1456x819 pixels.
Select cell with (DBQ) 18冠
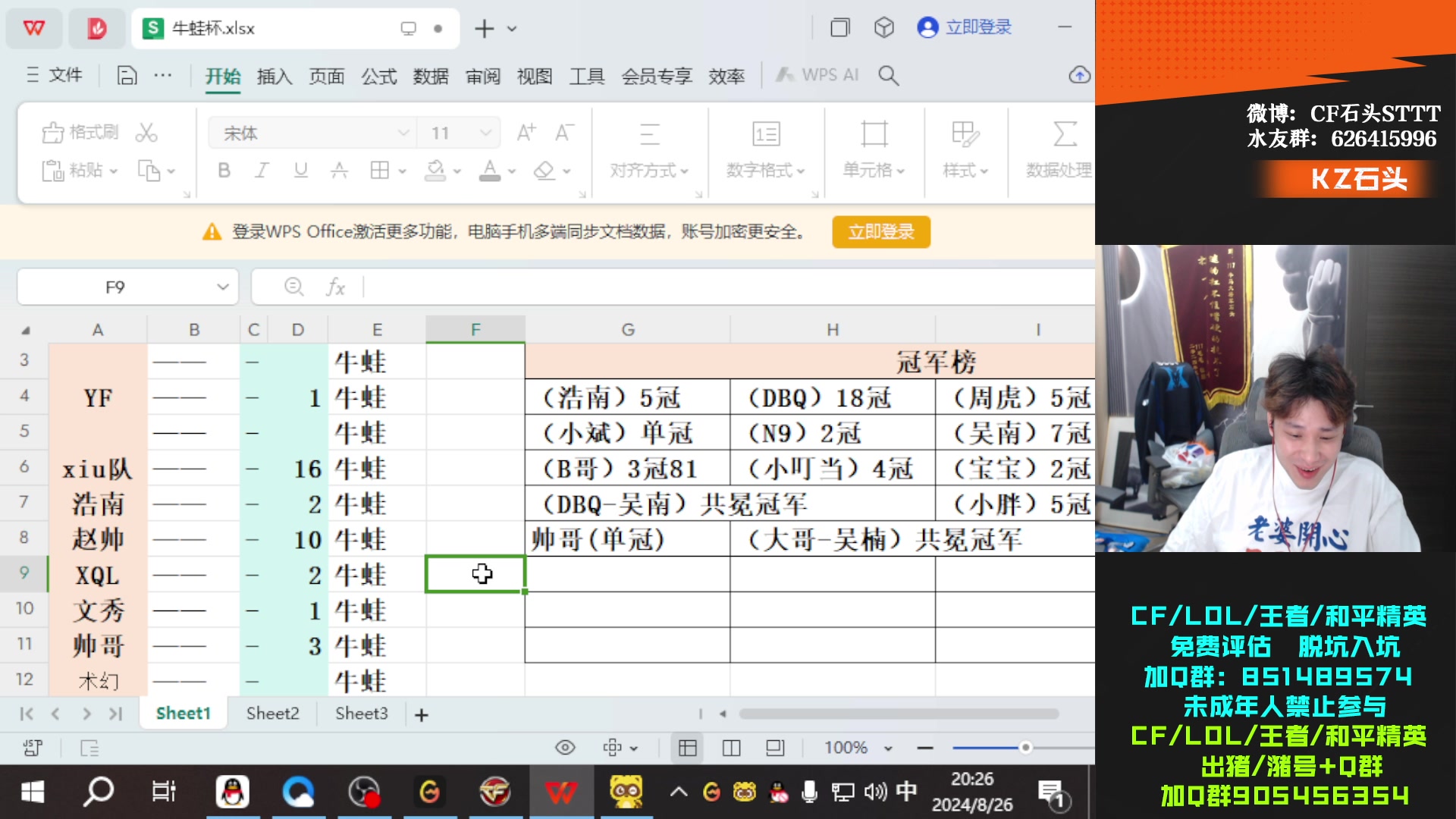point(833,397)
